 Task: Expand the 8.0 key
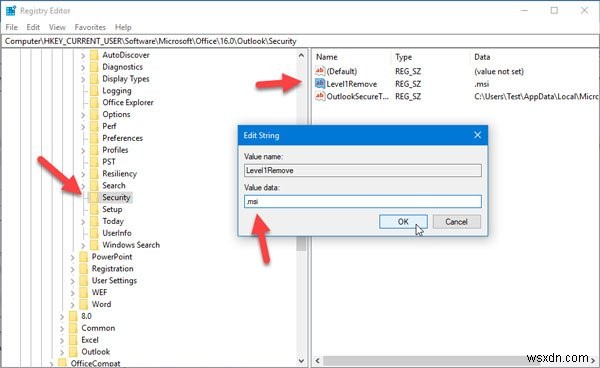pos(62,316)
